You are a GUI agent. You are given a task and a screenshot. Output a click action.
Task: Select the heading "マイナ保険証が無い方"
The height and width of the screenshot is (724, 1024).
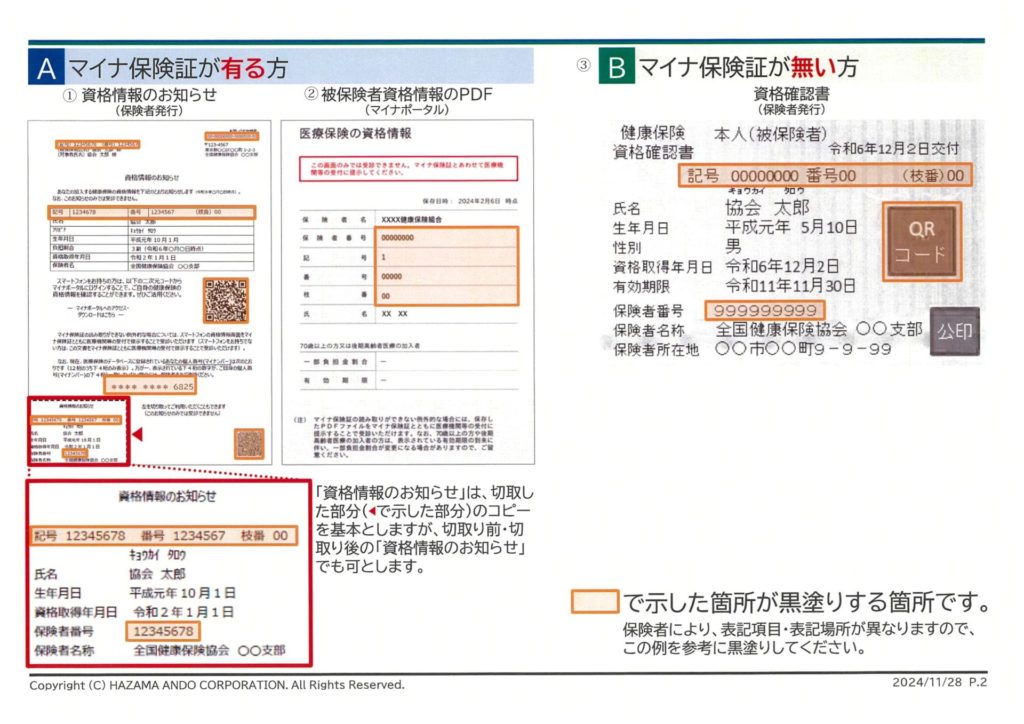tap(748, 66)
